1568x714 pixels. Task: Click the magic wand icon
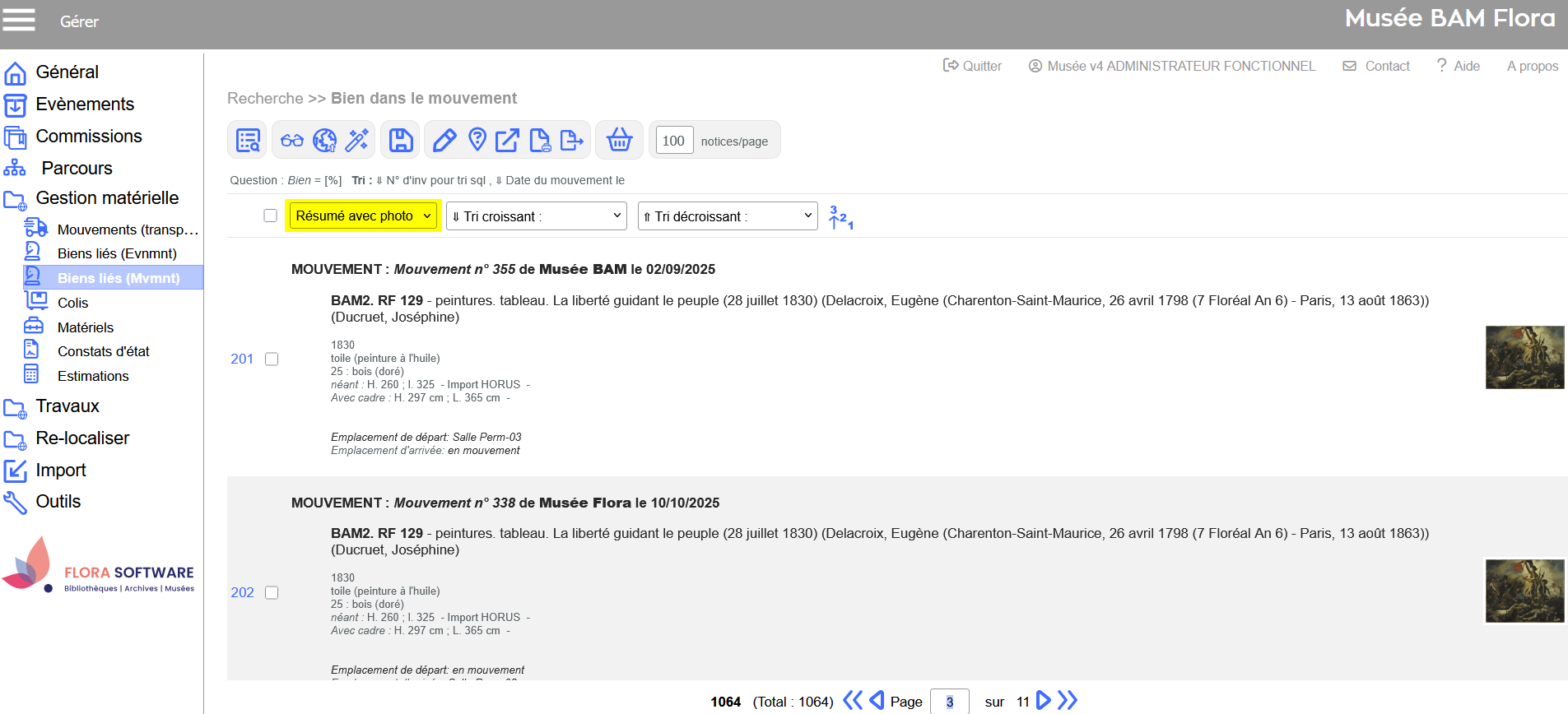coord(357,140)
